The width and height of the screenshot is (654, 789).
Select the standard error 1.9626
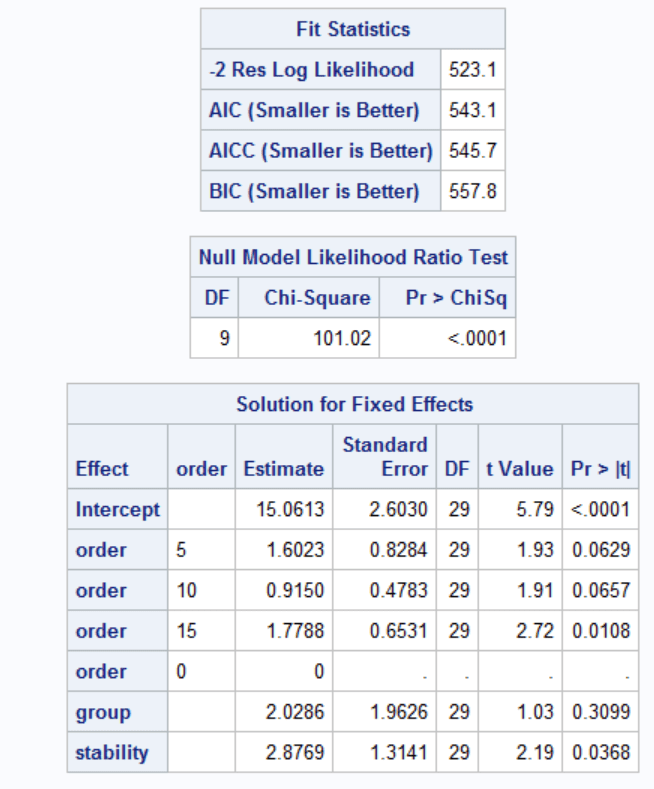pyautogui.click(x=398, y=712)
